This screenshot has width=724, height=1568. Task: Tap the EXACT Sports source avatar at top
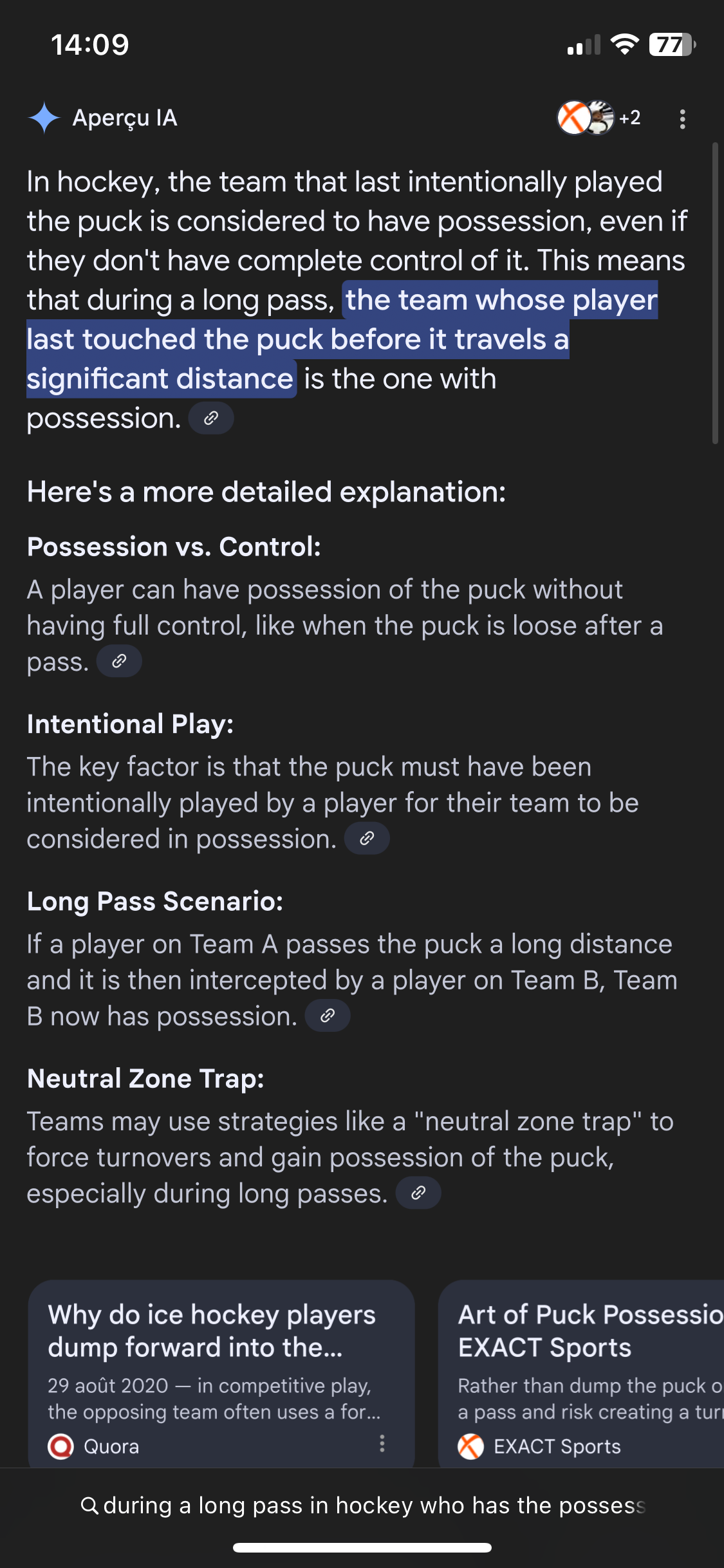pos(573,118)
